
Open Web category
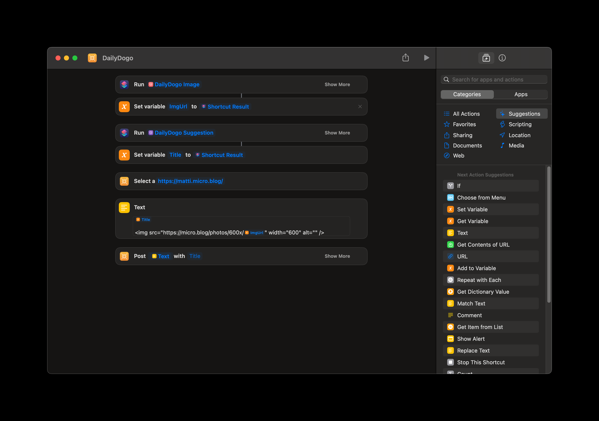tap(454, 156)
